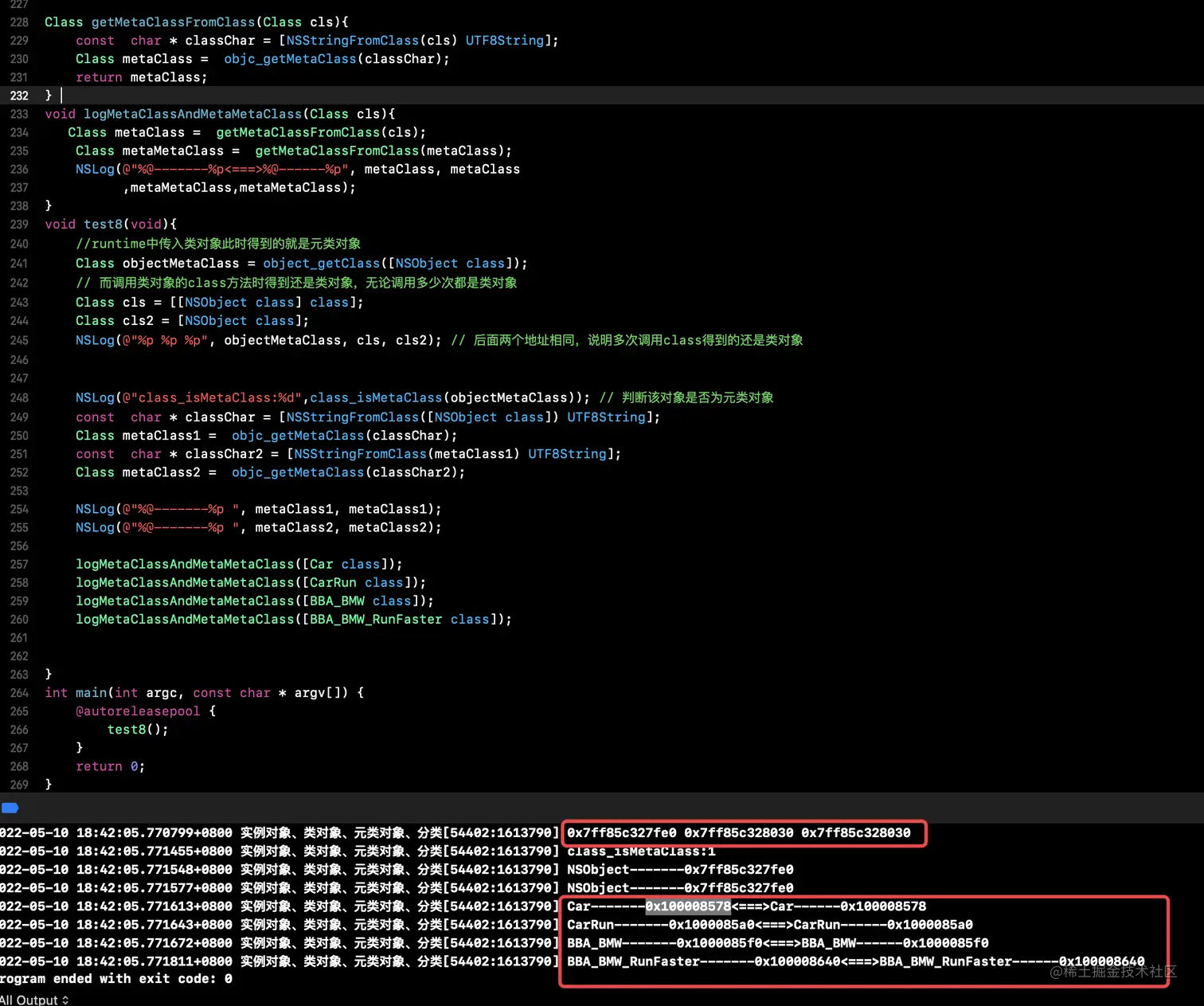This screenshot has width=1204, height=1006.
Task: Click the main function name on line 264
Action: [92, 693]
